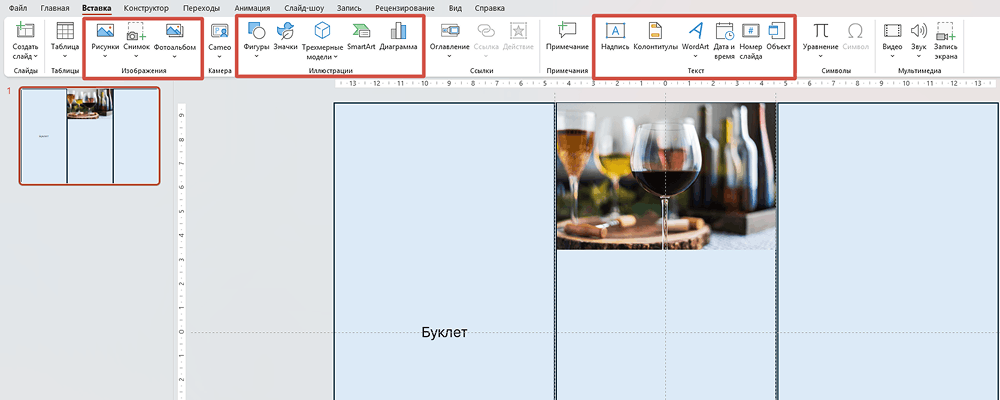Viewport: 1000px width, 400px height.
Task: Insert a Диаграмма chart
Action: [398, 35]
